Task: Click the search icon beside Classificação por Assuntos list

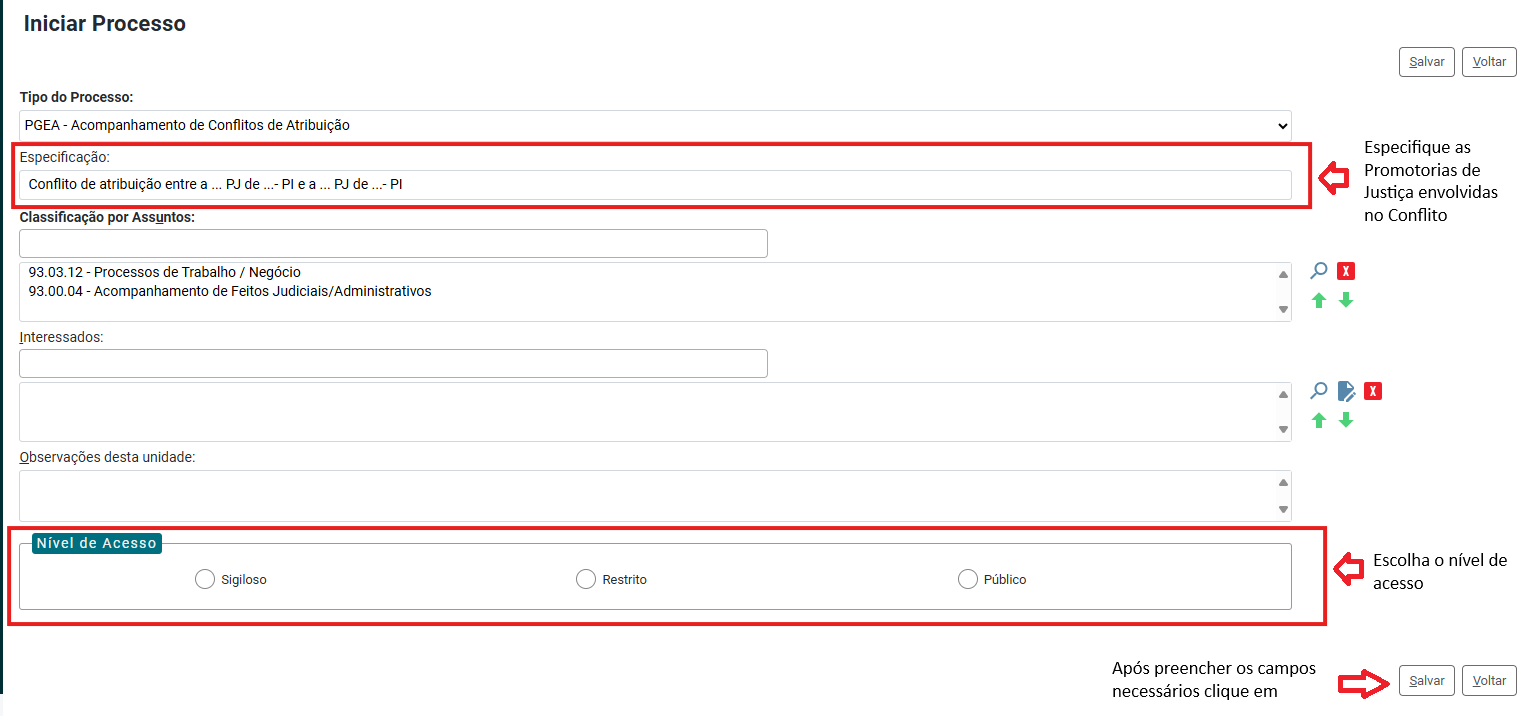Action: (x=1319, y=271)
